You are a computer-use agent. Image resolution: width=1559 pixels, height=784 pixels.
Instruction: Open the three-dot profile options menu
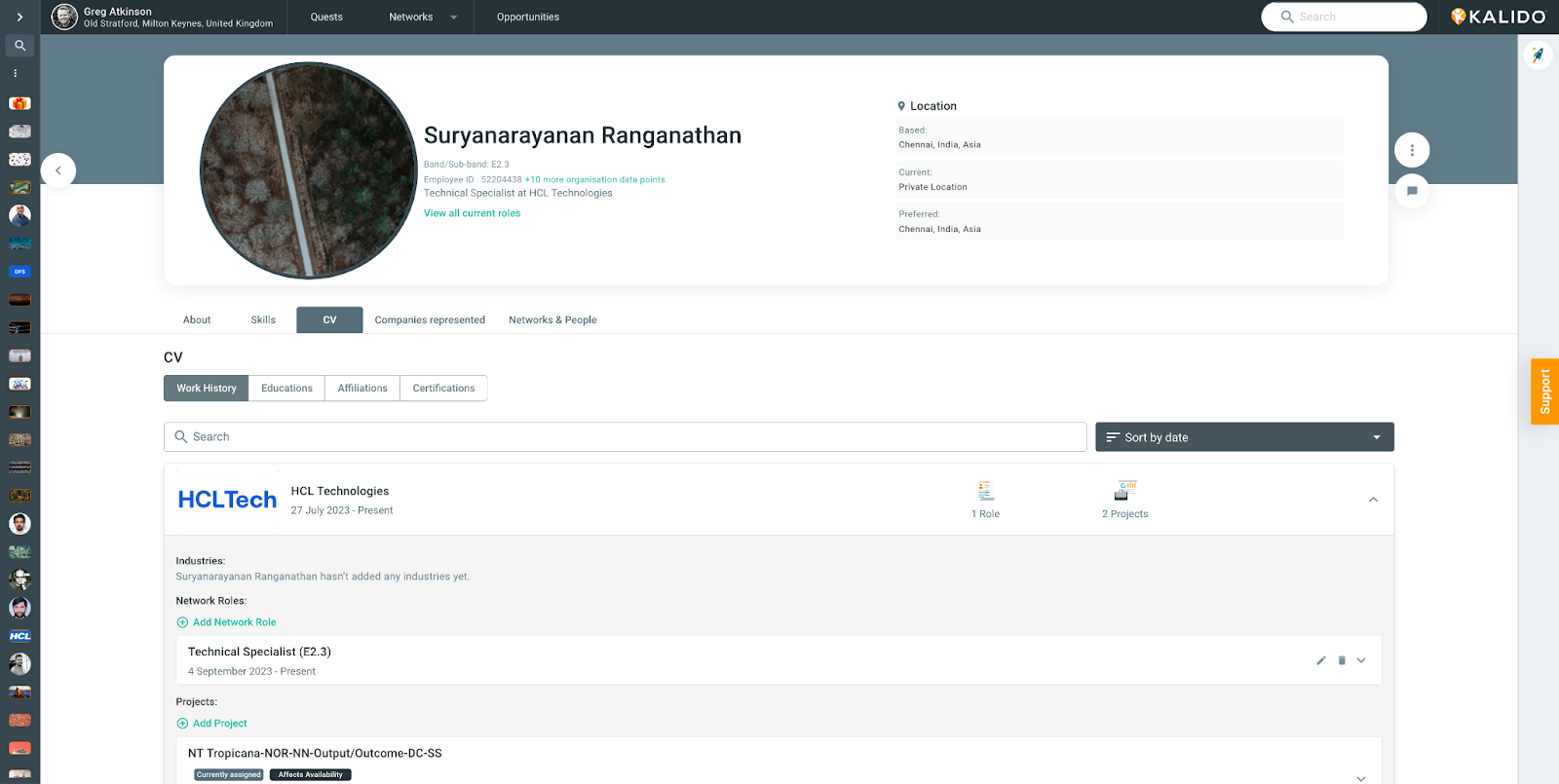click(x=1412, y=150)
